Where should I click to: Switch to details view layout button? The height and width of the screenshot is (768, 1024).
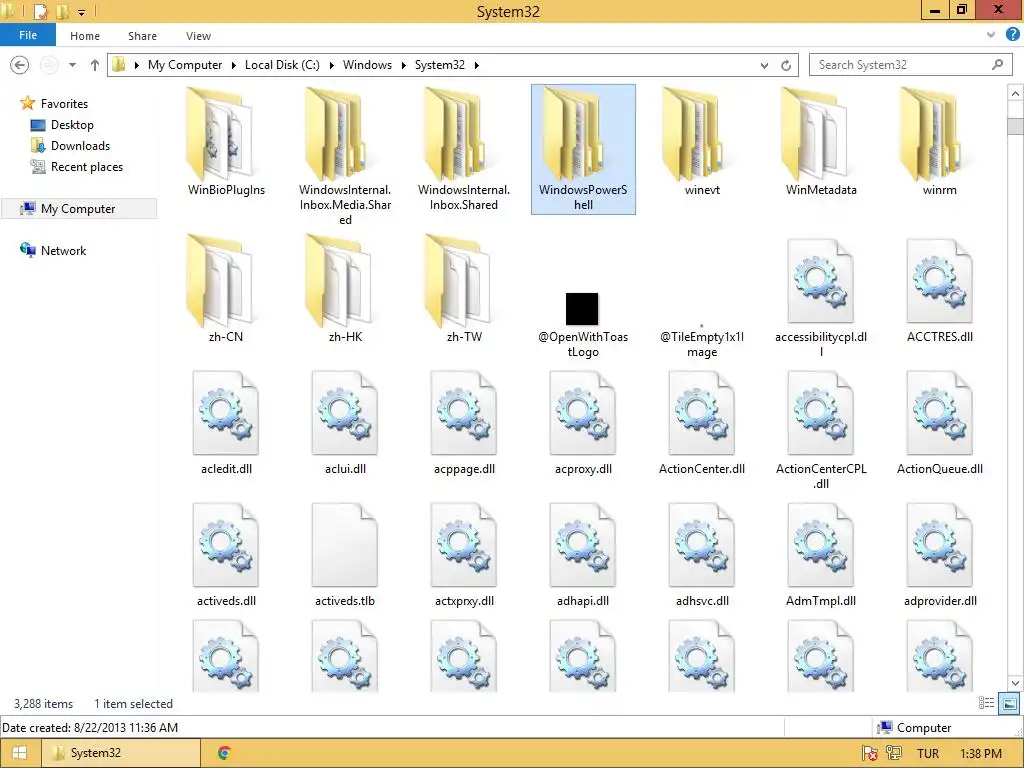(986, 703)
